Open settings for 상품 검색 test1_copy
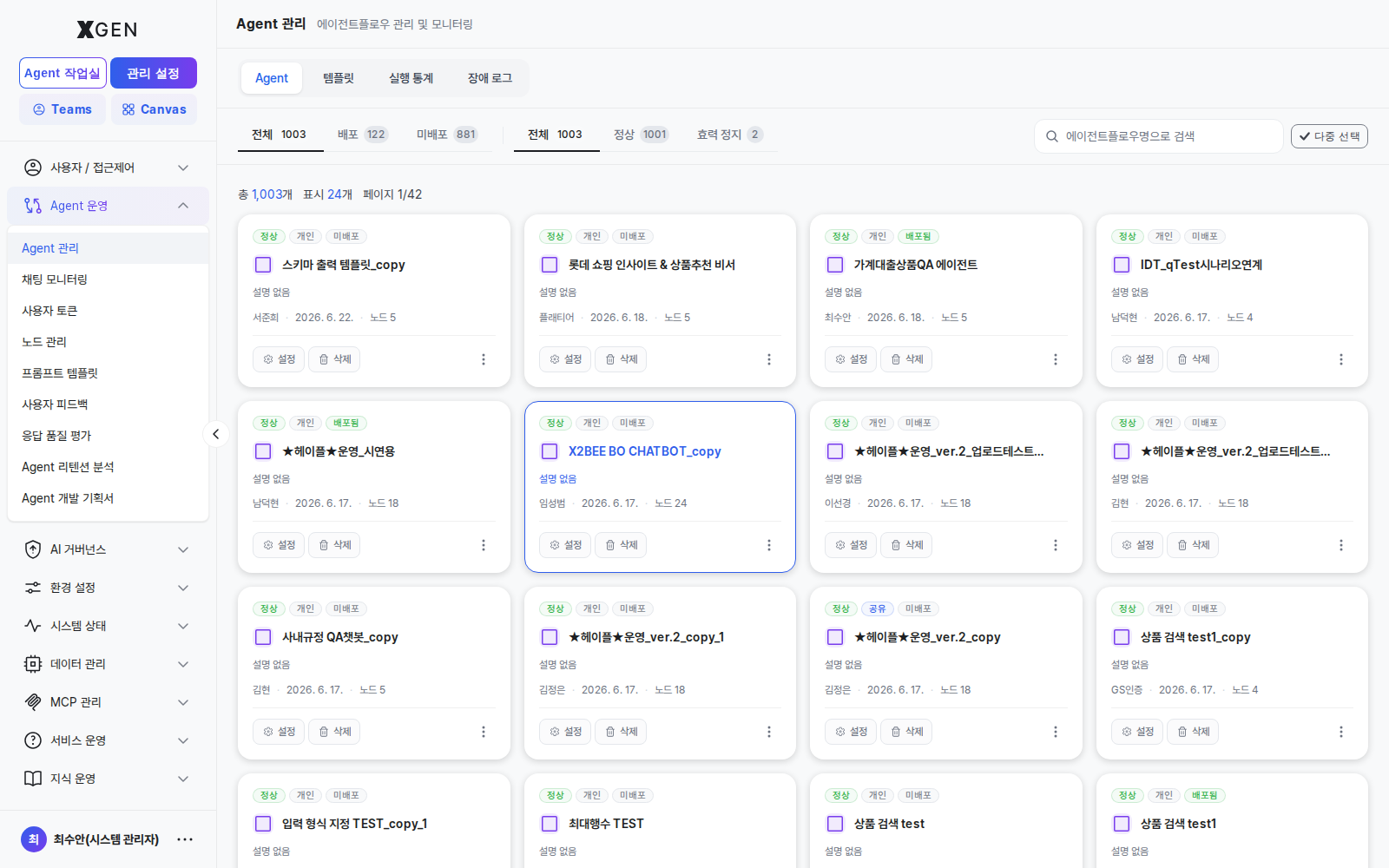 [1137, 732]
